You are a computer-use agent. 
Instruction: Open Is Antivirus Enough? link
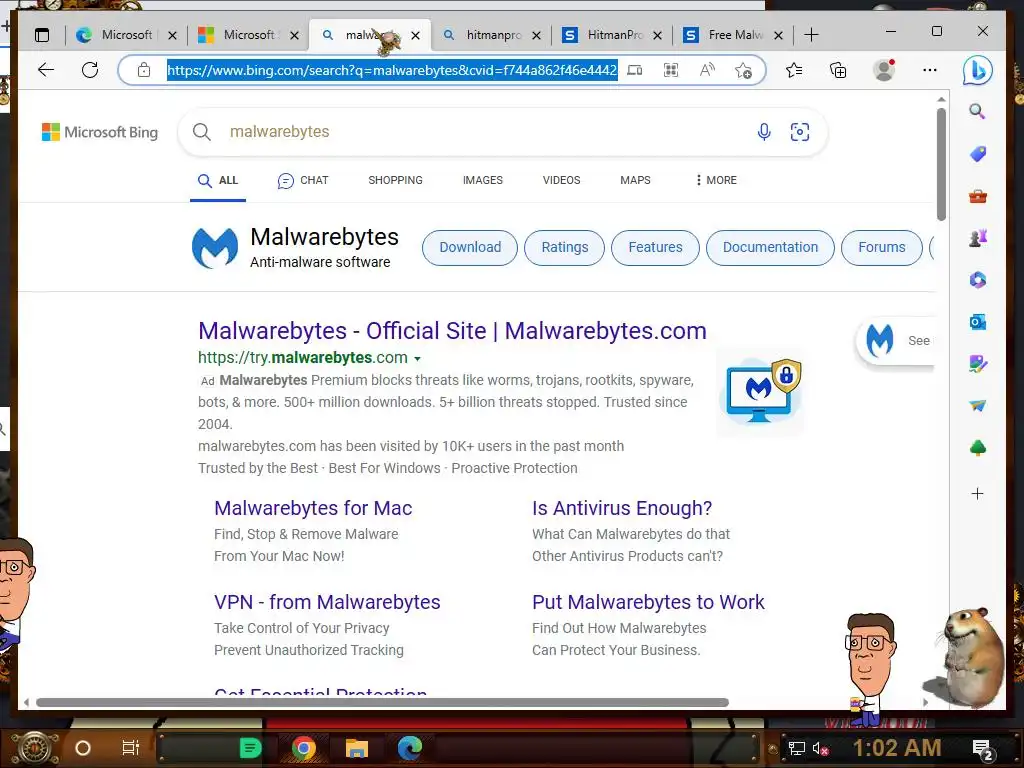(x=622, y=508)
